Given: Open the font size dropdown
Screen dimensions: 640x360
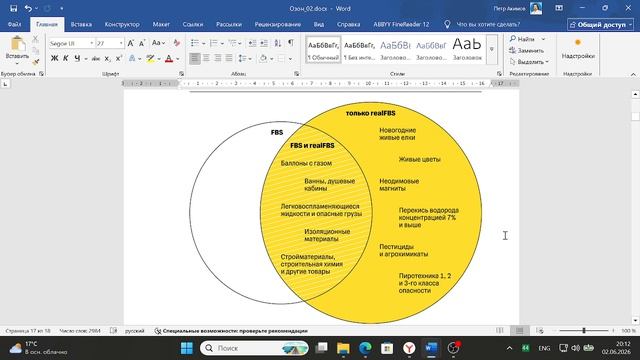Looking at the screenshot, I should point(121,43).
